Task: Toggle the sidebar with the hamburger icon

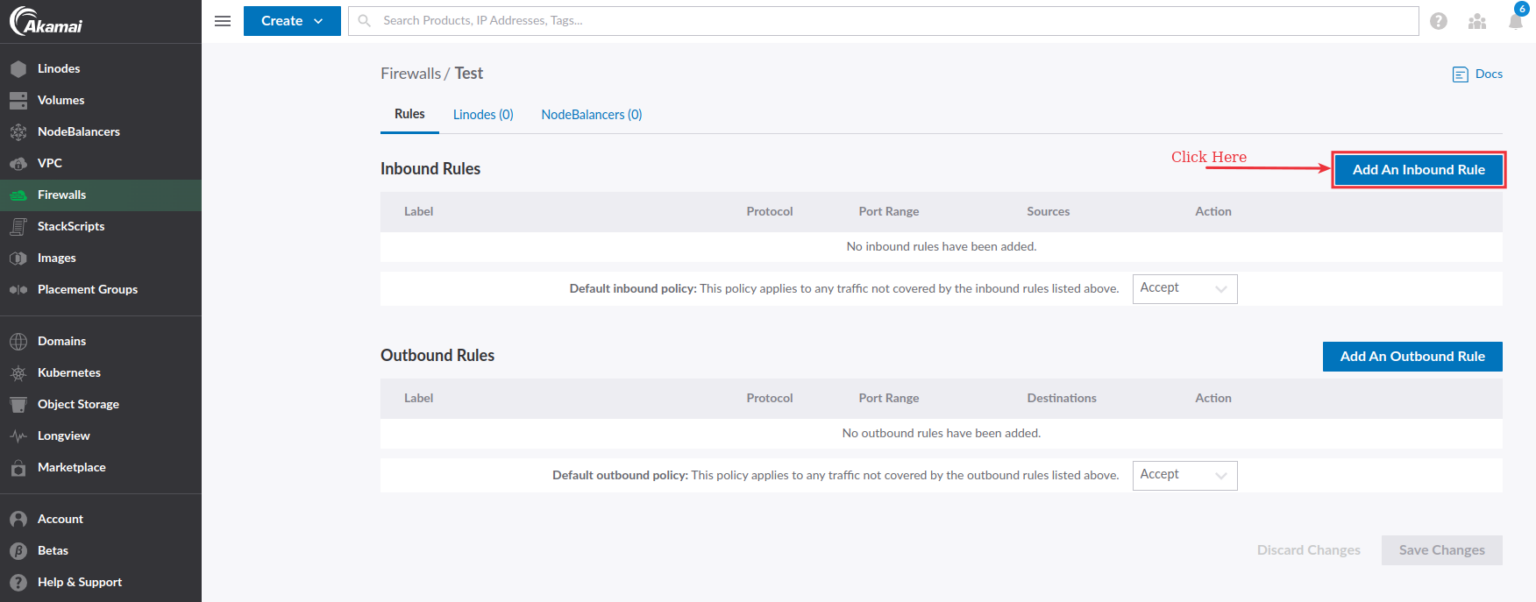Action: (x=222, y=20)
